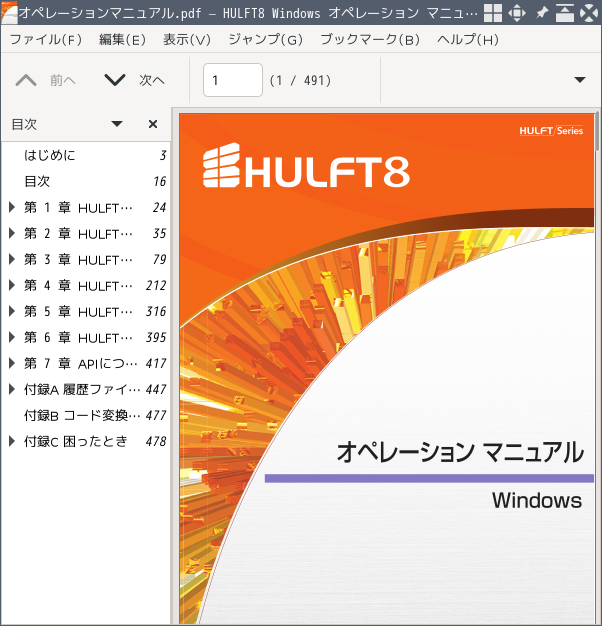Click the shade window icon in title bar
The width and height of the screenshot is (602, 626).
[x=564, y=13]
